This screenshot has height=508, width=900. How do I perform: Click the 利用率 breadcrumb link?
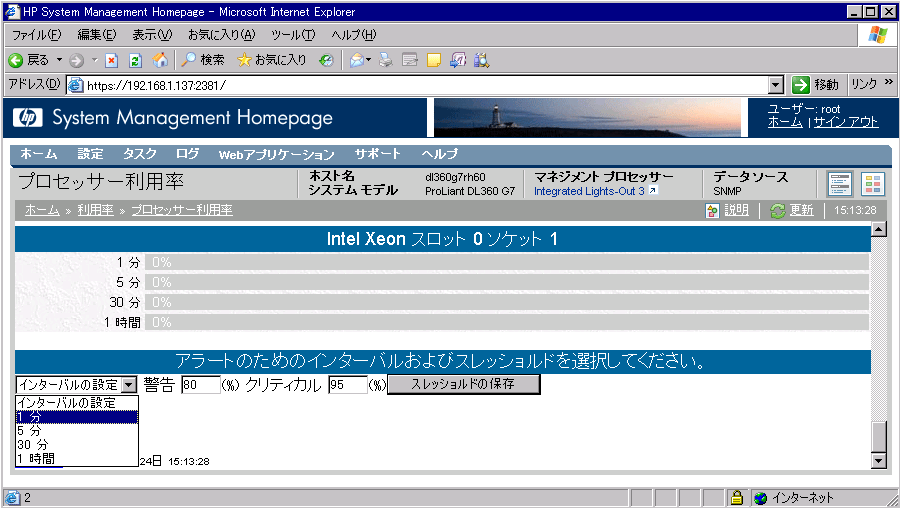95,210
